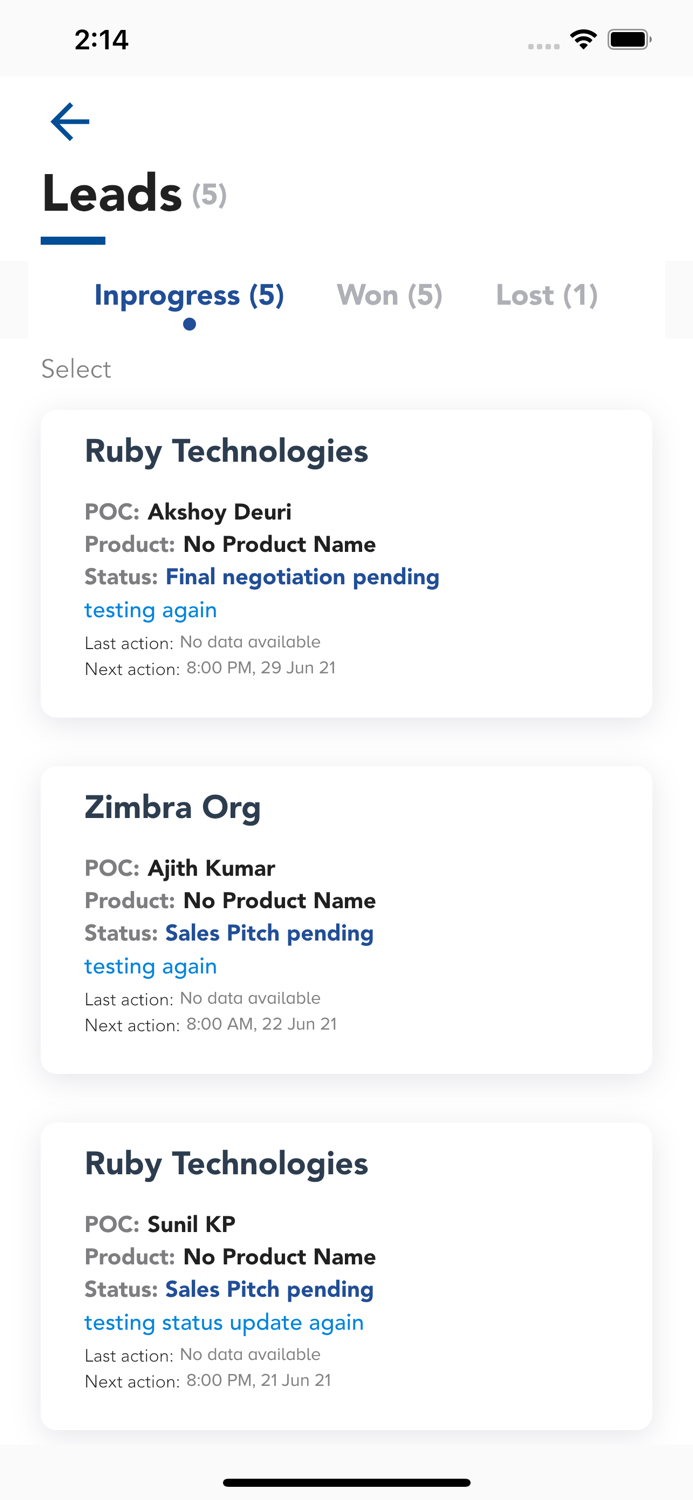Image resolution: width=693 pixels, height=1500 pixels.
Task: Tap 'testing again' on the Akshoy Deuri lead
Action: 150,610
